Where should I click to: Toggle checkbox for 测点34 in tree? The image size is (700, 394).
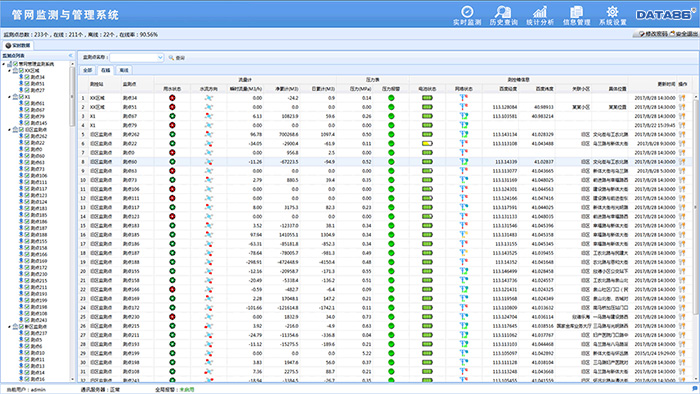pyautogui.click(x=27, y=77)
